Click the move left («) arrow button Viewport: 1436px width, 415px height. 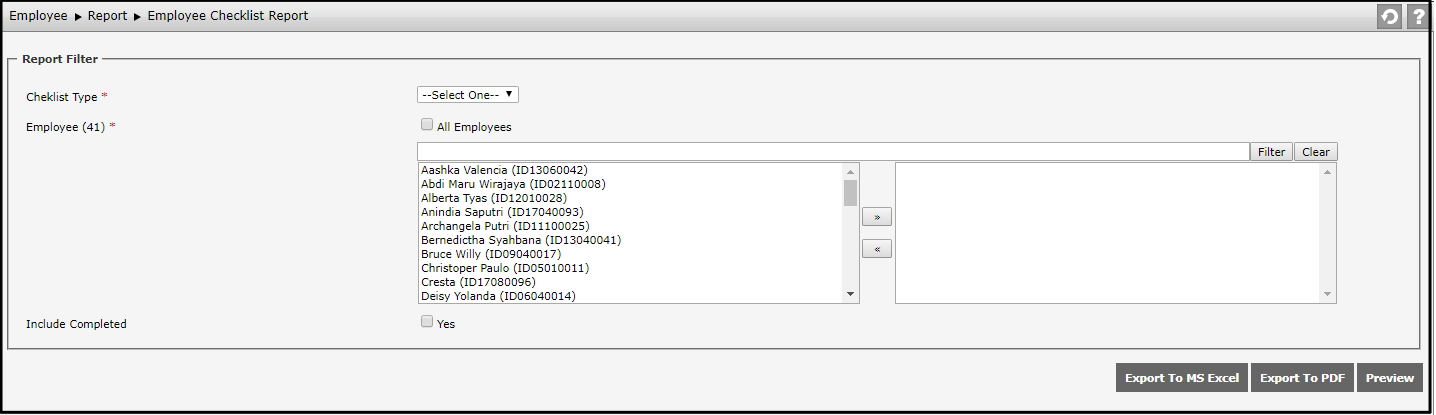[x=876, y=249]
